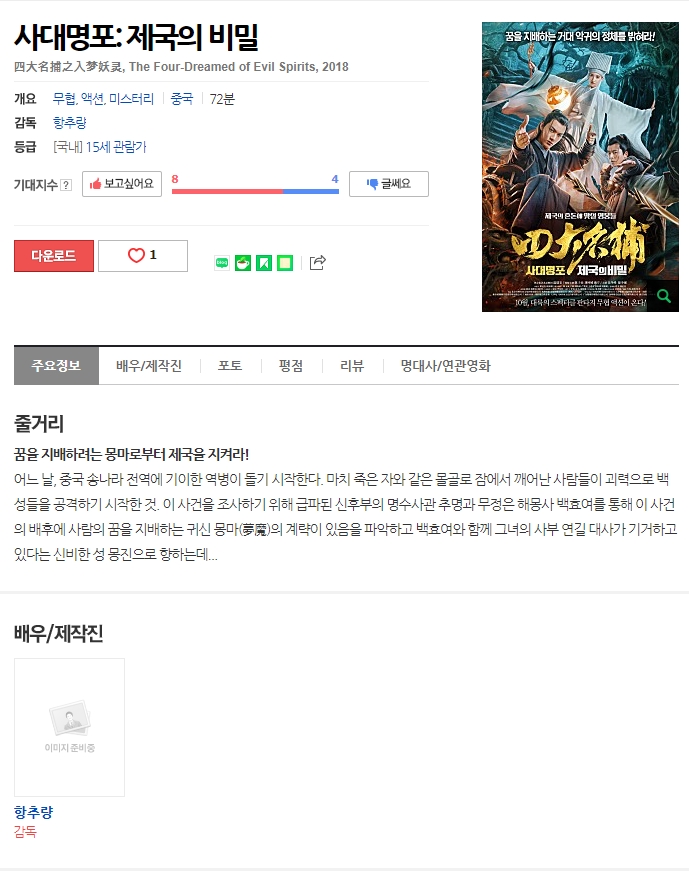Vote 보고싶어요 thumbs-up button
The image size is (689, 874).
[x=122, y=184]
